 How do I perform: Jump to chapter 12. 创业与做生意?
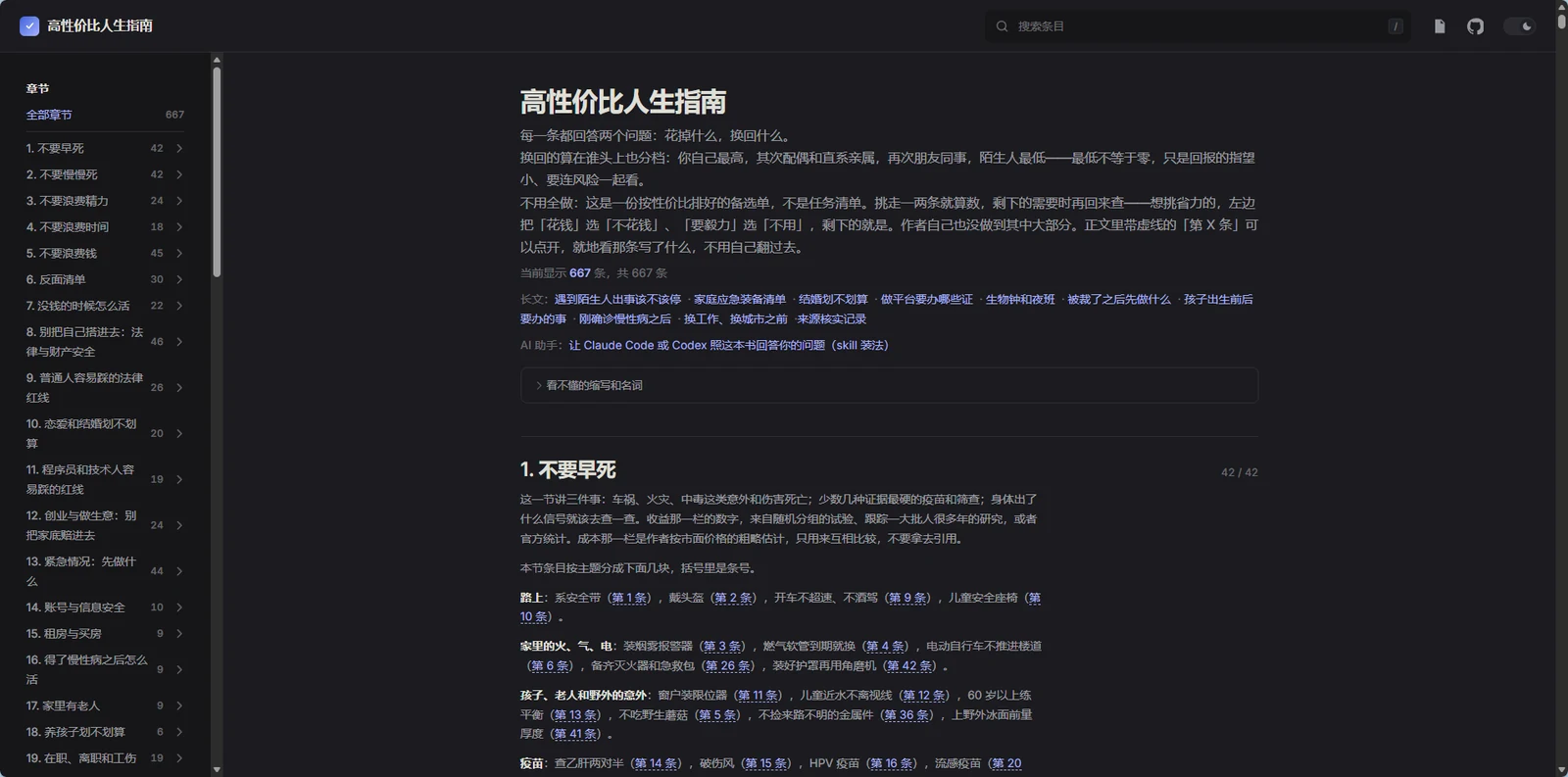point(81,525)
